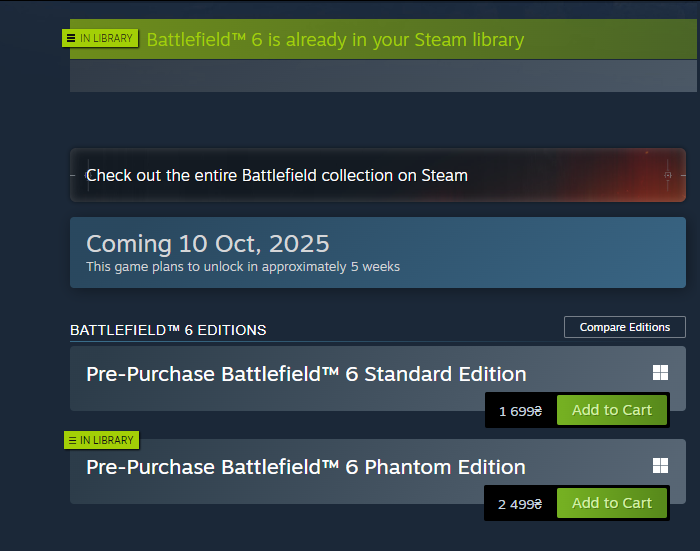Click the IN LIBRARY label above Phantom Edition
The image size is (700, 551).
click(107, 440)
